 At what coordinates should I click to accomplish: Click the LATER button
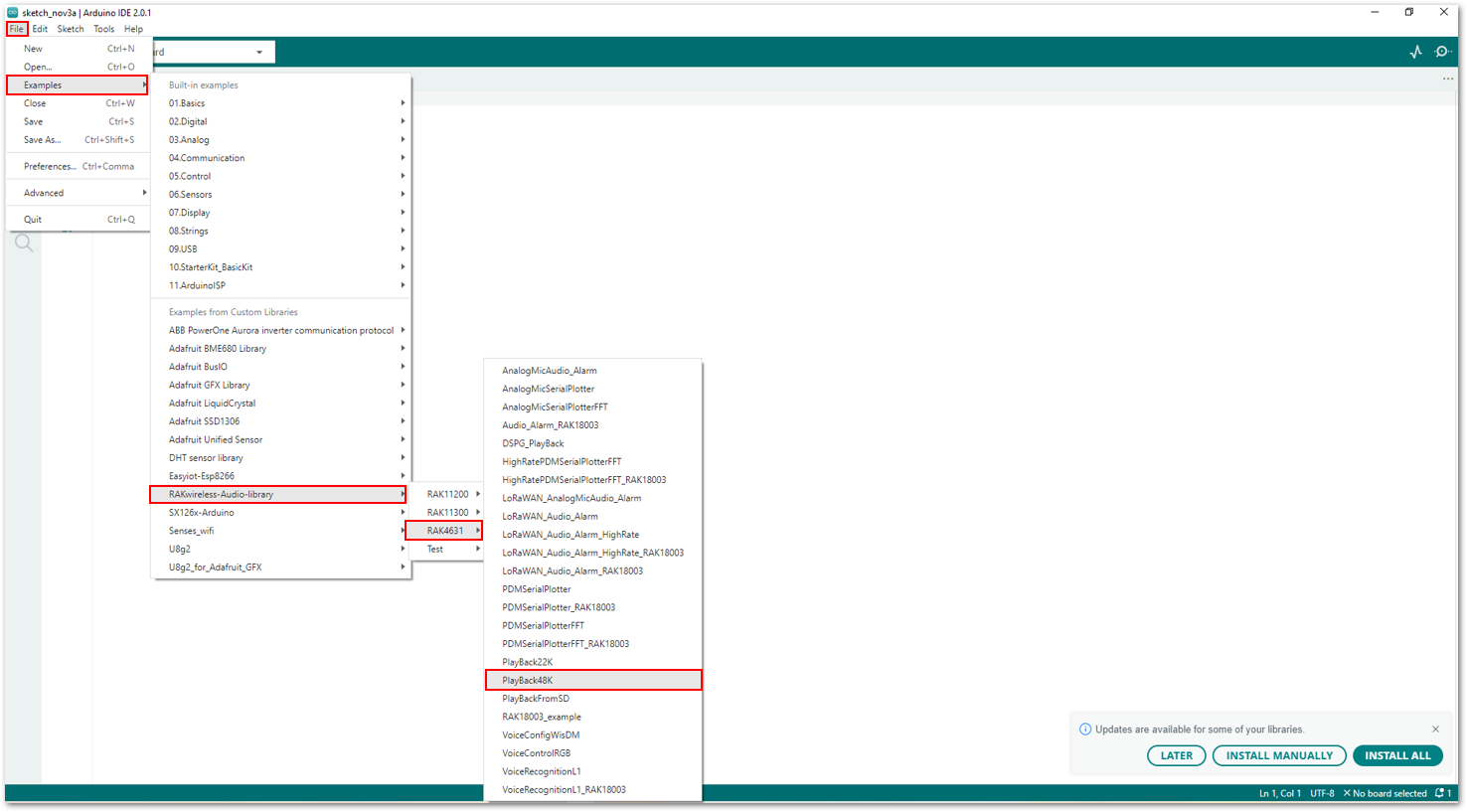click(x=1177, y=755)
